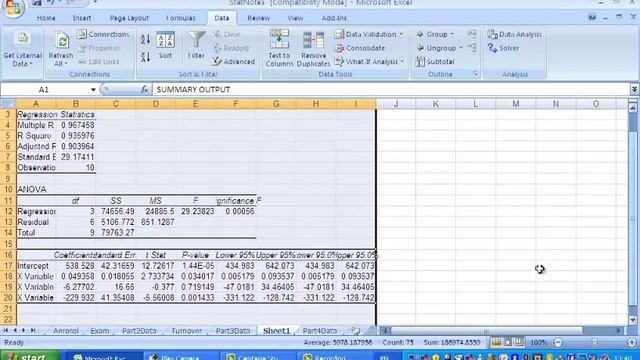
Task: Select the ANOVA label cell
Action: coord(36,189)
